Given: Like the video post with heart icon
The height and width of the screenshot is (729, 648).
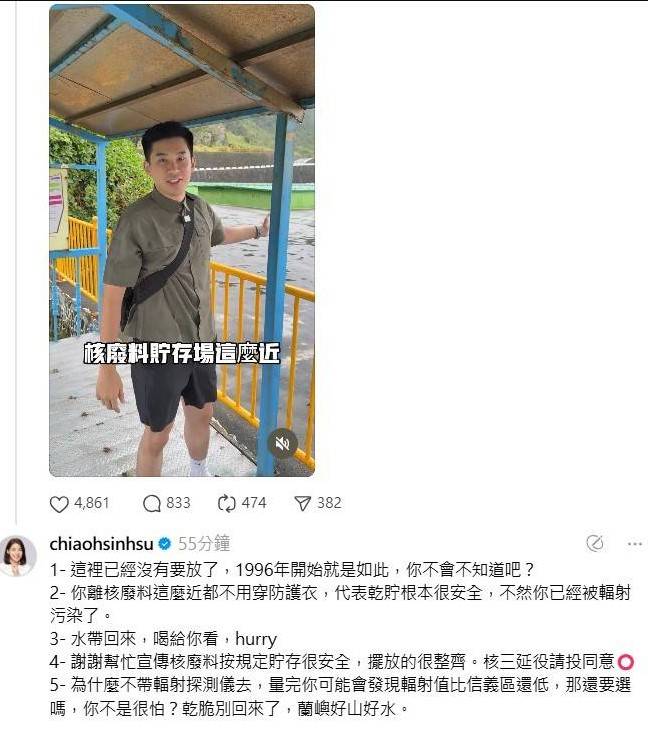Looking at the screenshot, I should click(x=59, y=504).
